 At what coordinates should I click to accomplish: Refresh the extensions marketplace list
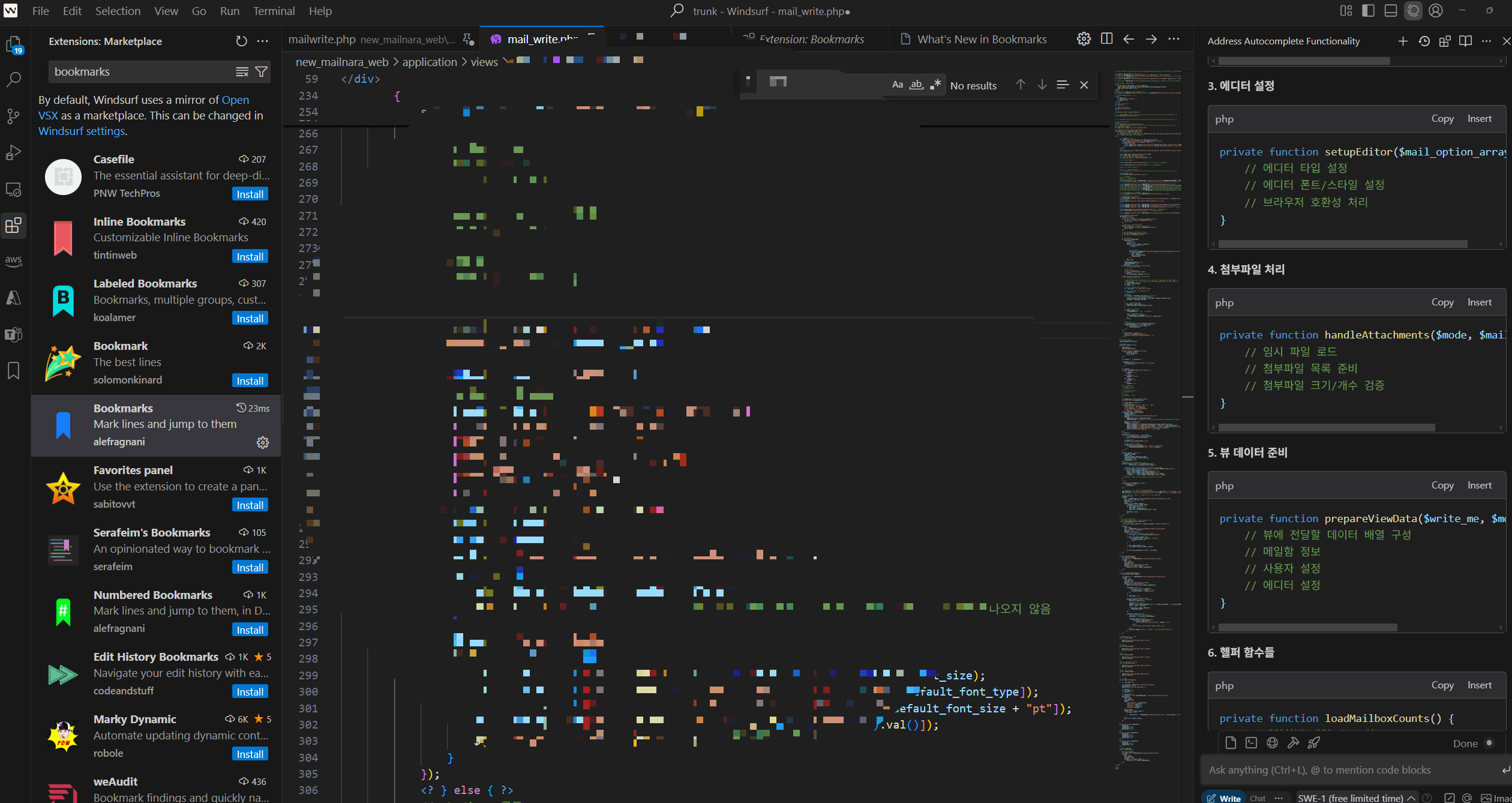pos(241,41)
